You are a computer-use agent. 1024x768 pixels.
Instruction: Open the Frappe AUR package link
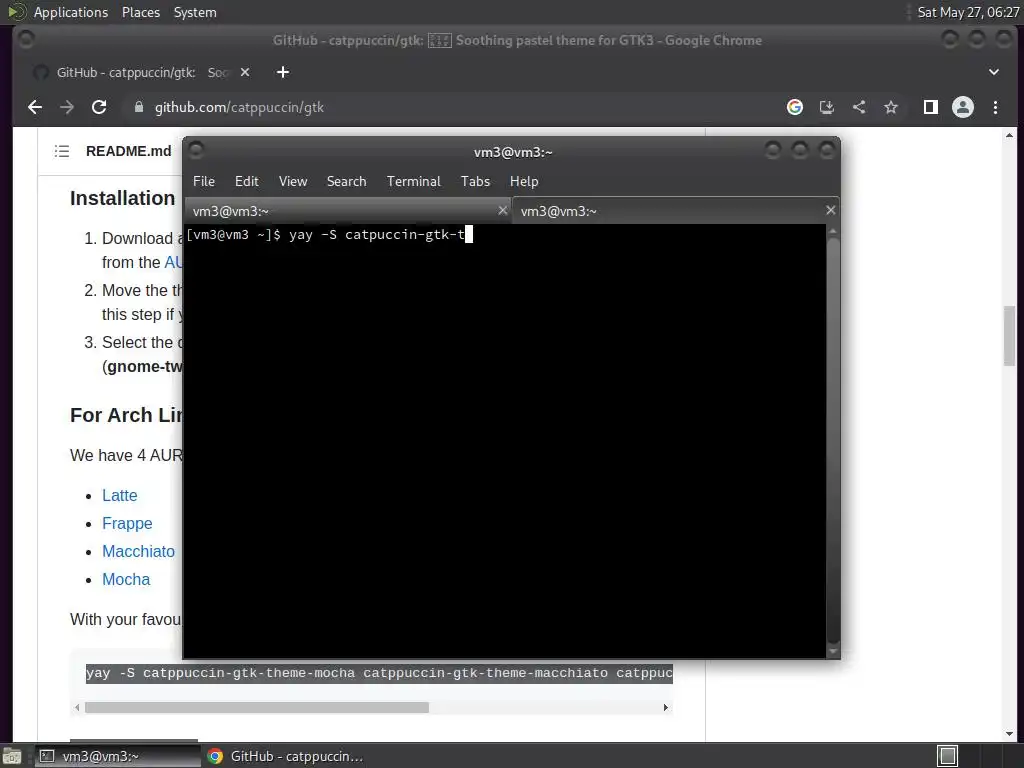click(127, 523)
